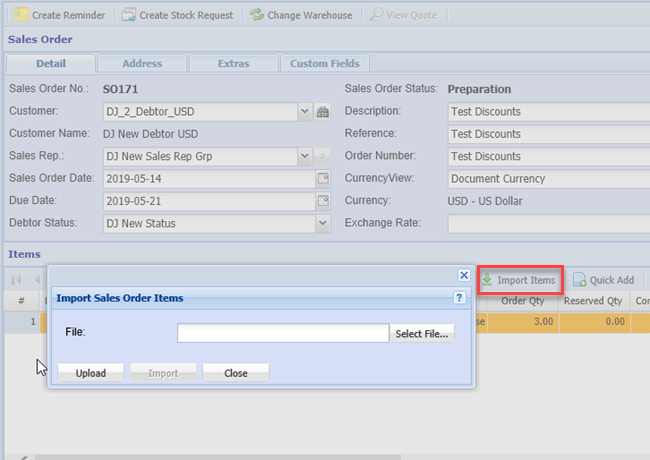Open calendar picker for Sales Order Date
Image resolution: width=650 pixels, height=460 pixels.
tap(323, 179)
